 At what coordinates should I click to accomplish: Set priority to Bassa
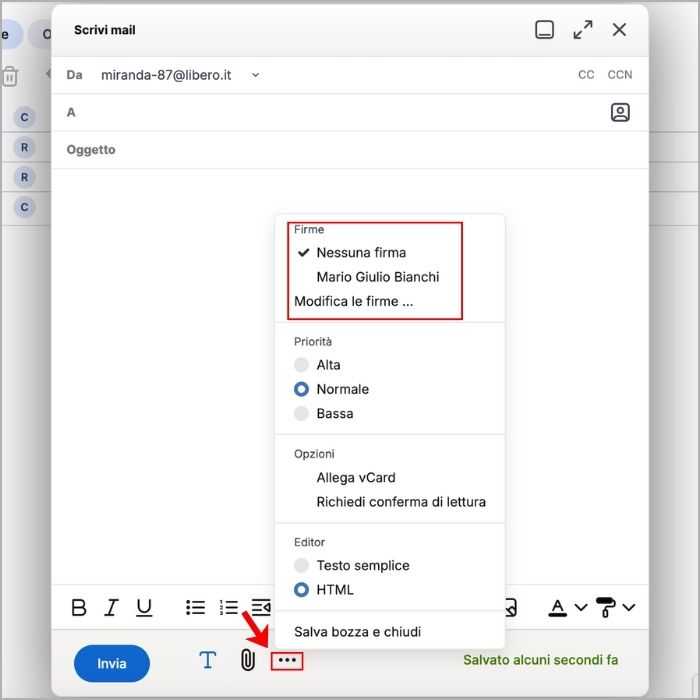[x=324, y=413]
